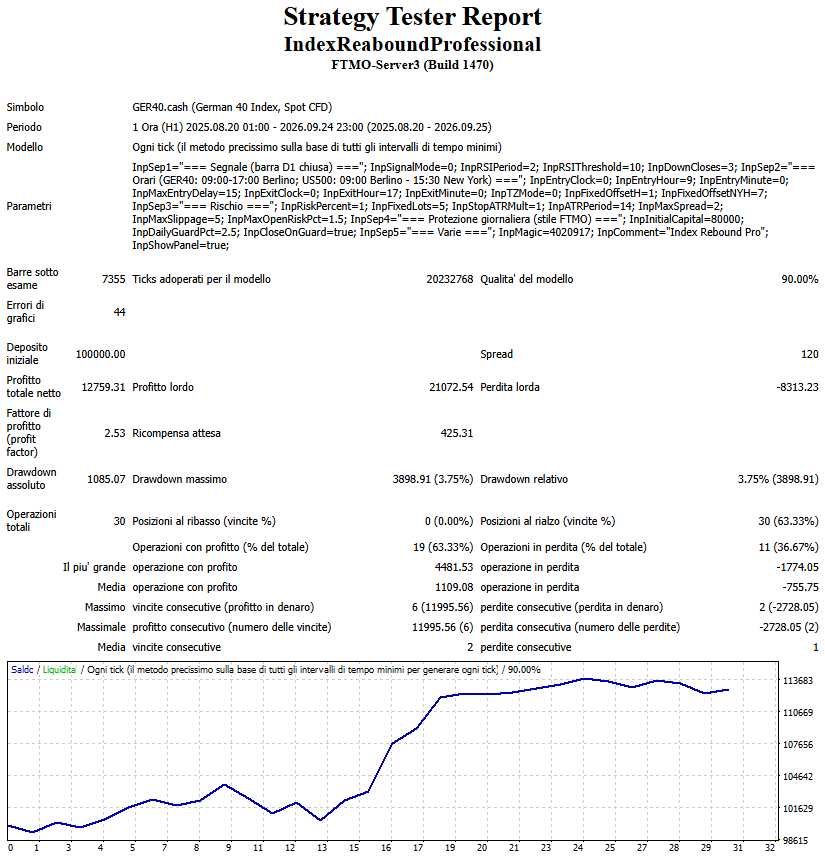Click the 'Fattore di profitto (profit factor)' label
Image resolution: width=825 pixels, height=859 pixels.
29,433
